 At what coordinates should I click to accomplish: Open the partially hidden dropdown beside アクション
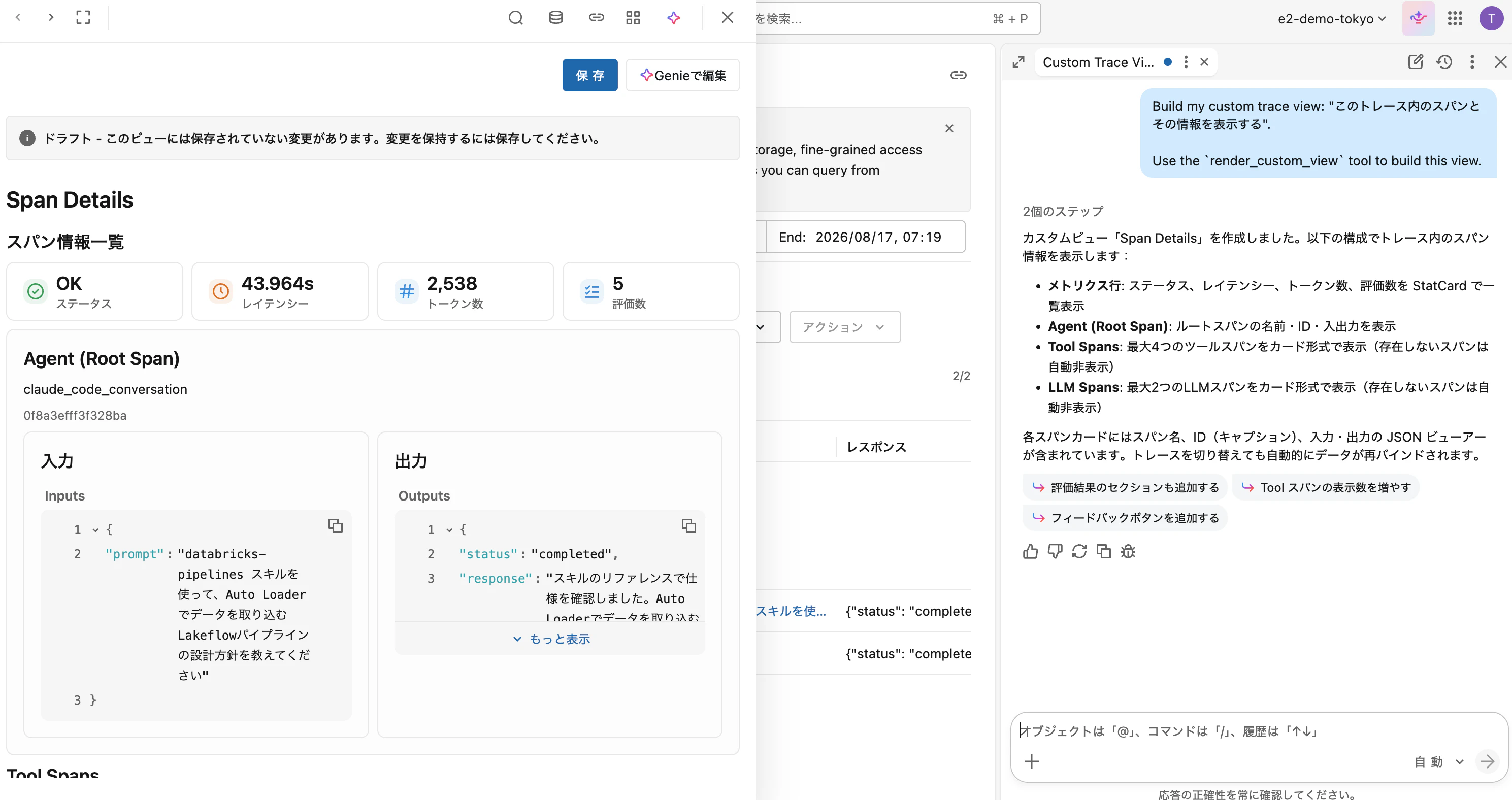point(768,327)
